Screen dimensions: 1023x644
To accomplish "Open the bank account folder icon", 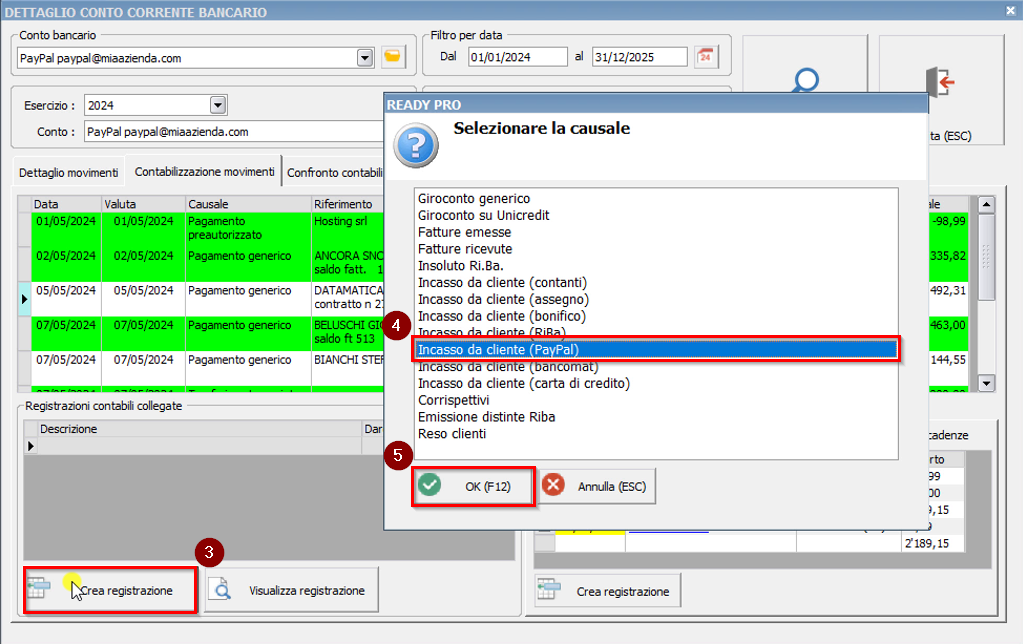I will coord(392,57).
